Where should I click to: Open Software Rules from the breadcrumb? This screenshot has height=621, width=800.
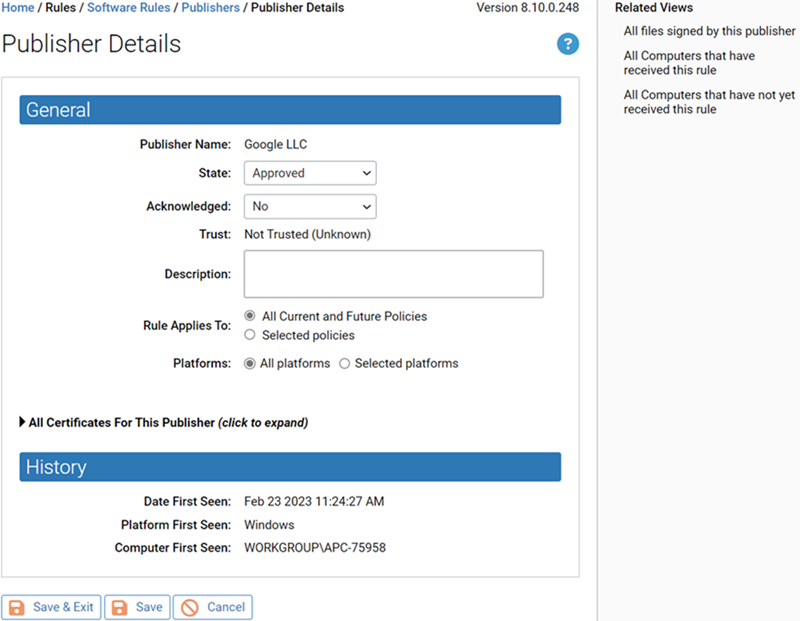pos(128,7)
